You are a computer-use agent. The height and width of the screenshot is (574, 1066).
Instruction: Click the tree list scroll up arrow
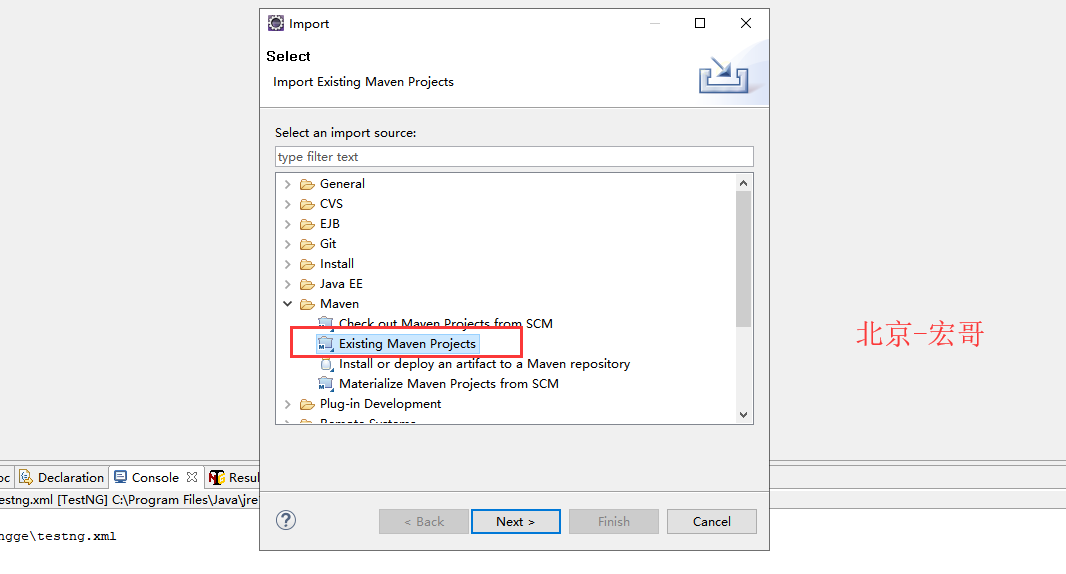743,183
